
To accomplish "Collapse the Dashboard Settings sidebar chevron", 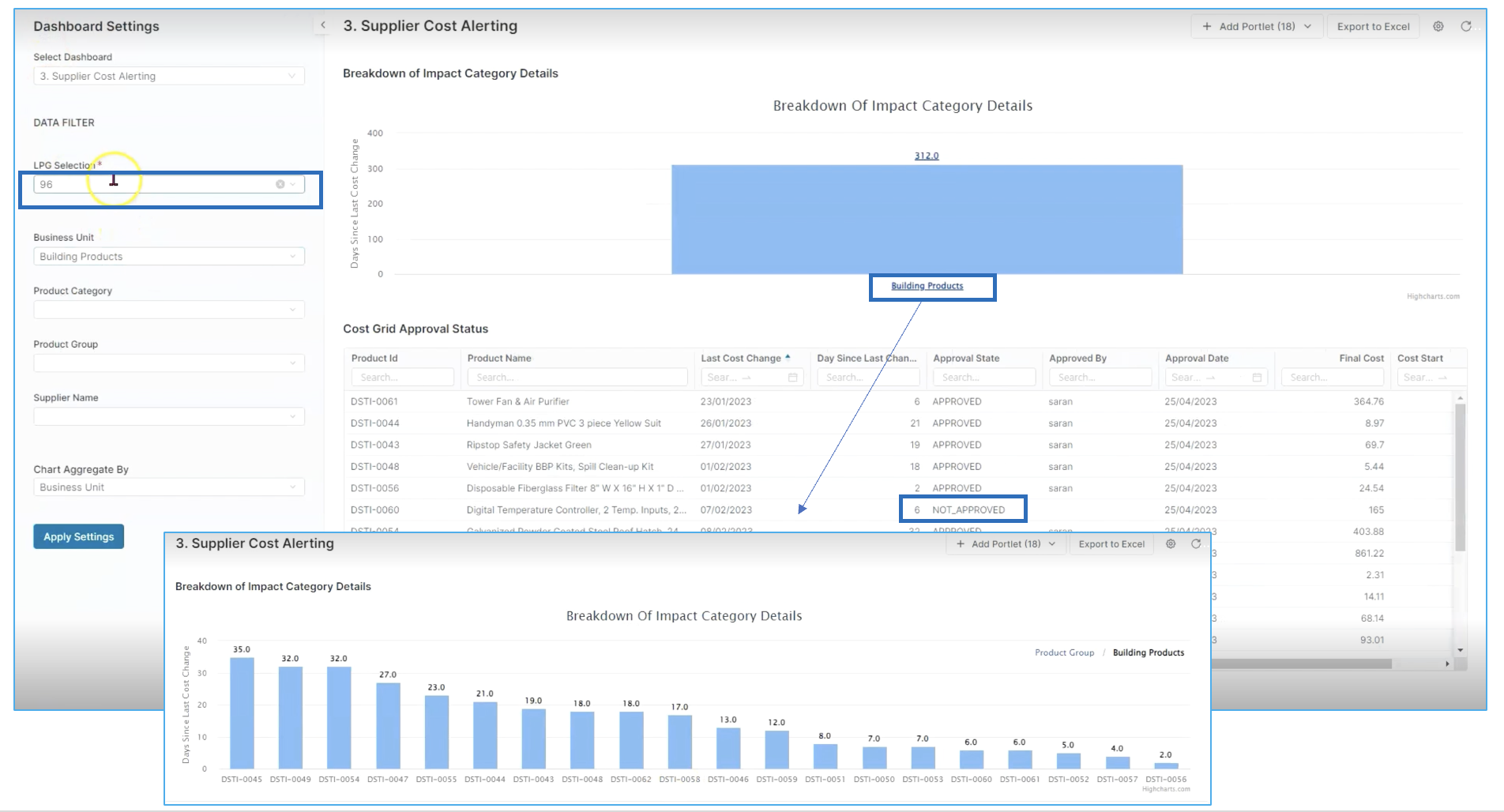I will click(323, 25).
